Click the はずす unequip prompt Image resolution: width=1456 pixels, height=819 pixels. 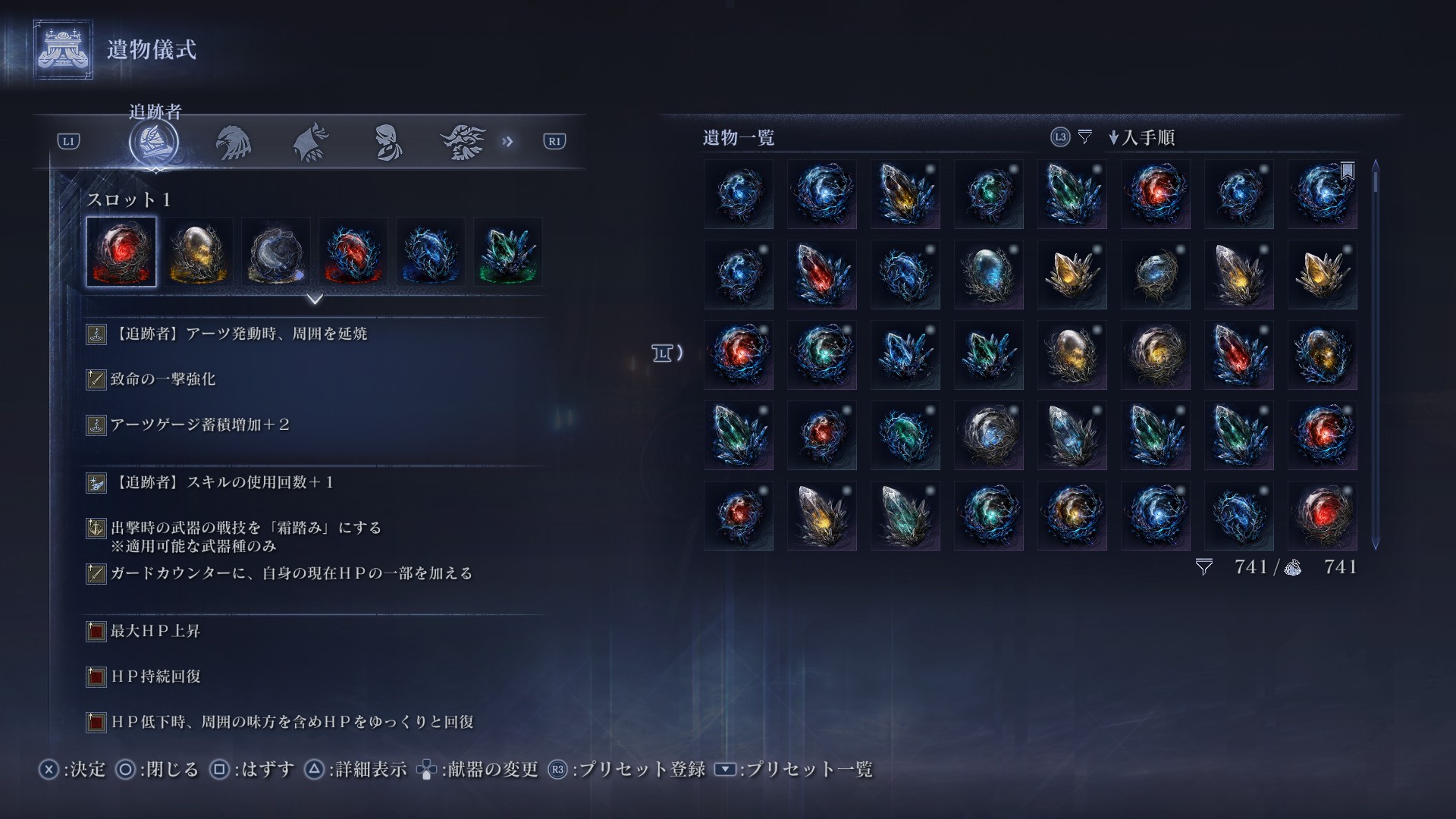tap(252, 770)
